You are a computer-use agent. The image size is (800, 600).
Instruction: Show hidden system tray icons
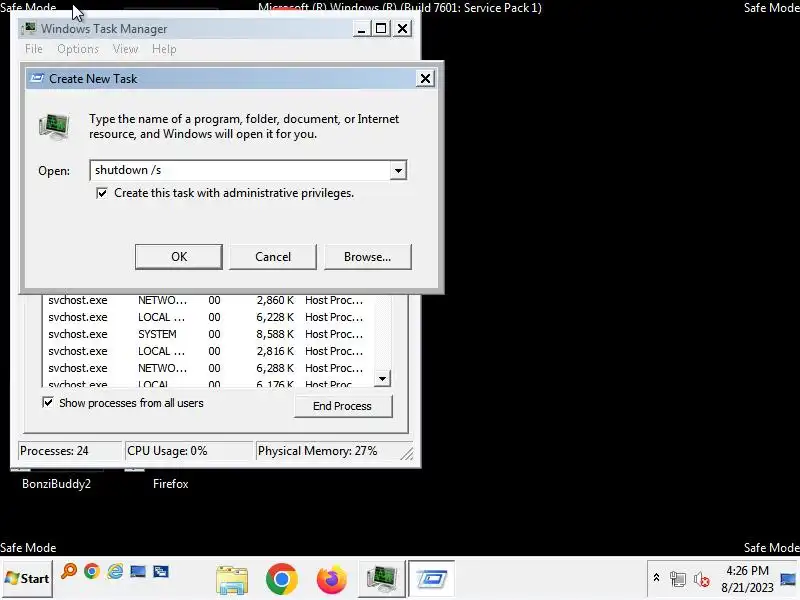656,578
